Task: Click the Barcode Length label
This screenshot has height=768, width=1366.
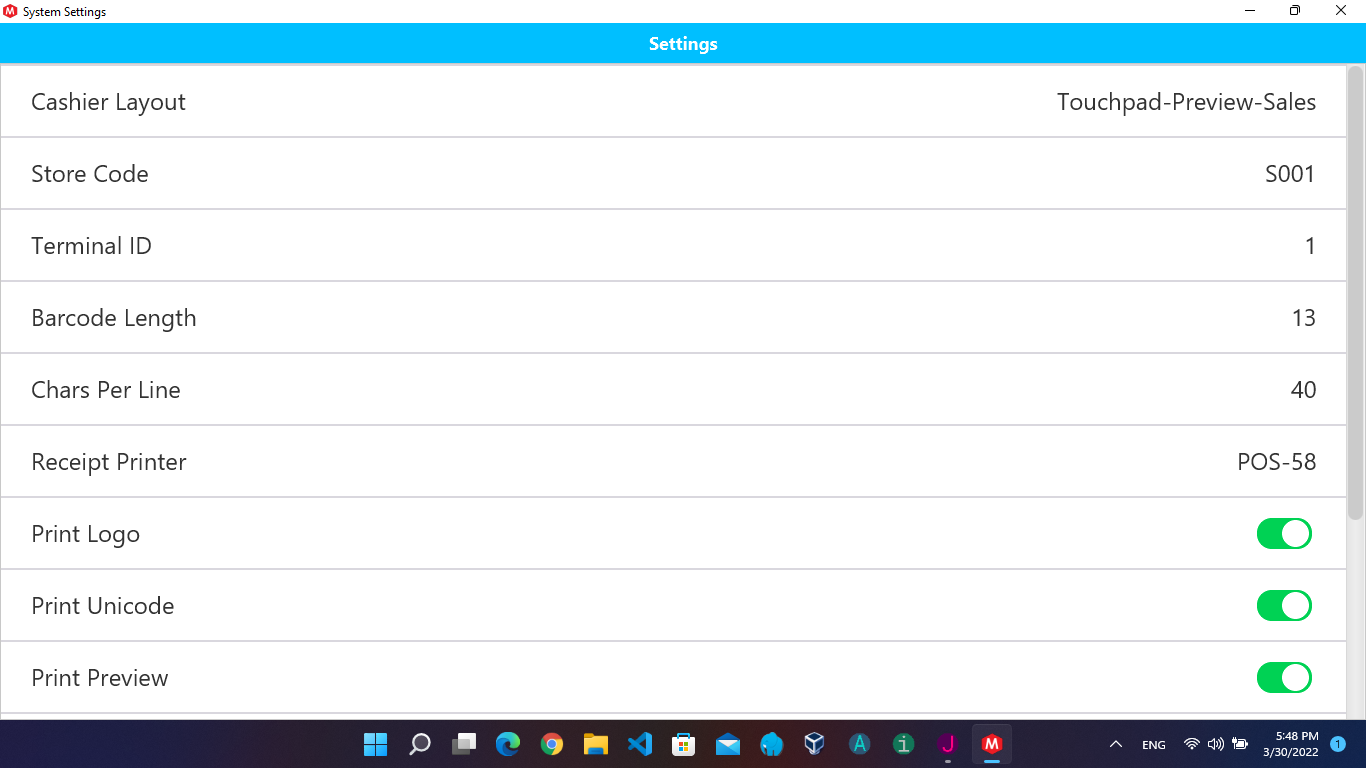Action: click(114, 318)
